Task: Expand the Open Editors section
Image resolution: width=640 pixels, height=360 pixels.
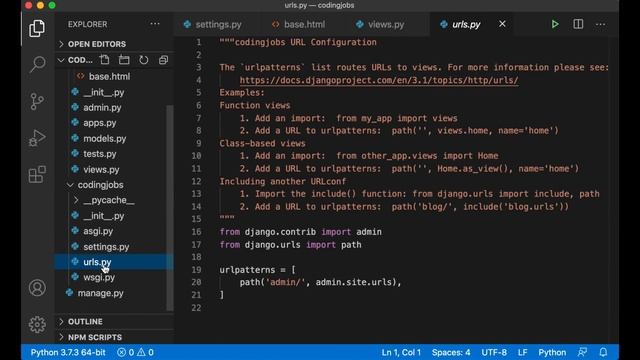Action: coord(97,44)
